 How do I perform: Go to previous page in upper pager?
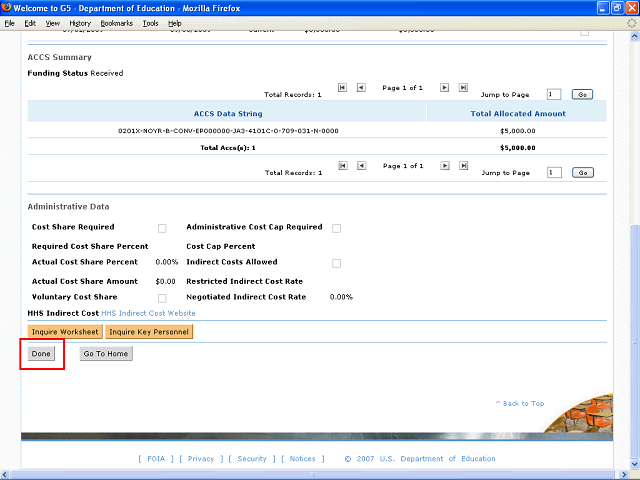click(x=361, y=87)
